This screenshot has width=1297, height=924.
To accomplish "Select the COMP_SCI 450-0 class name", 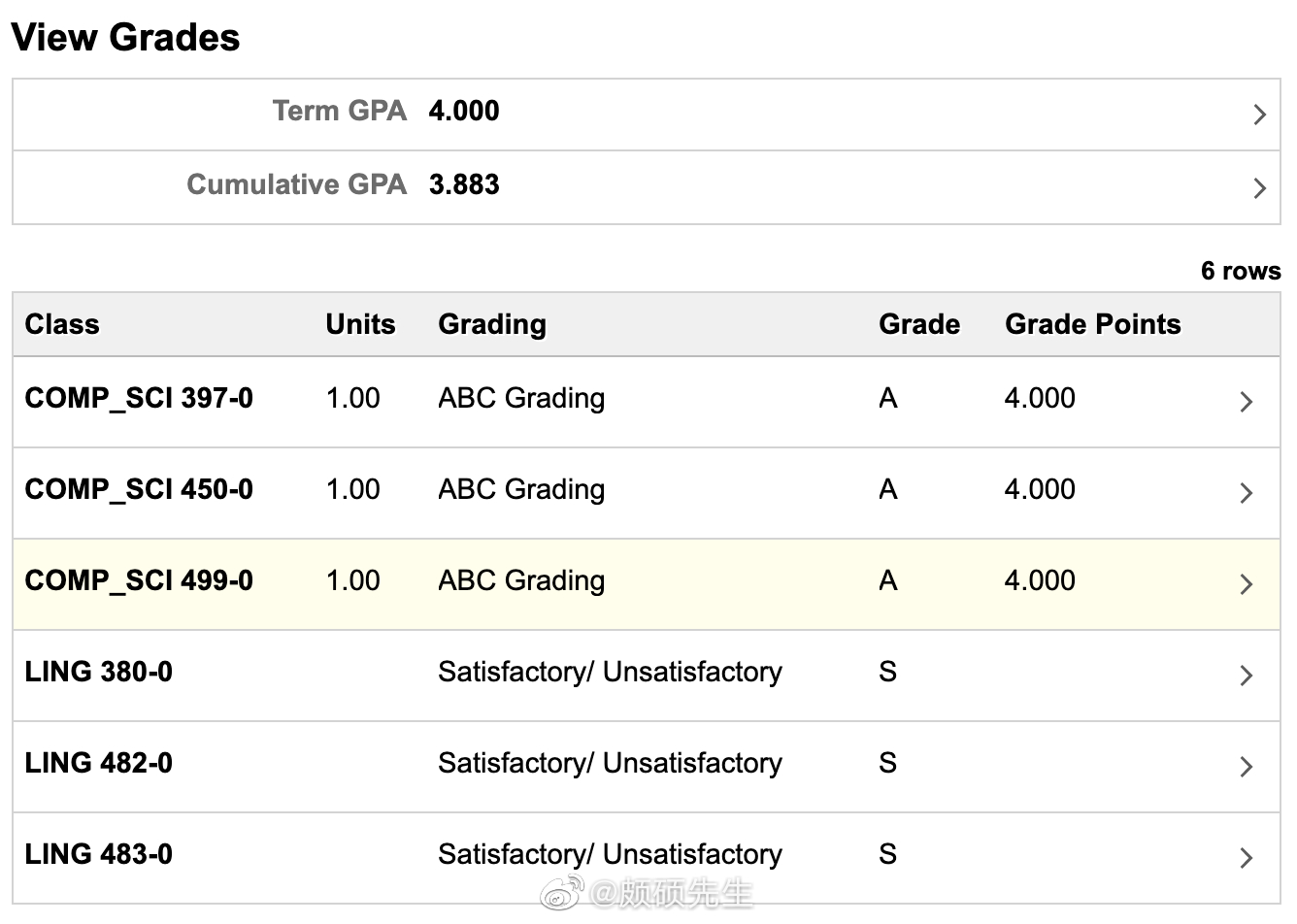I will coord(139,489).
